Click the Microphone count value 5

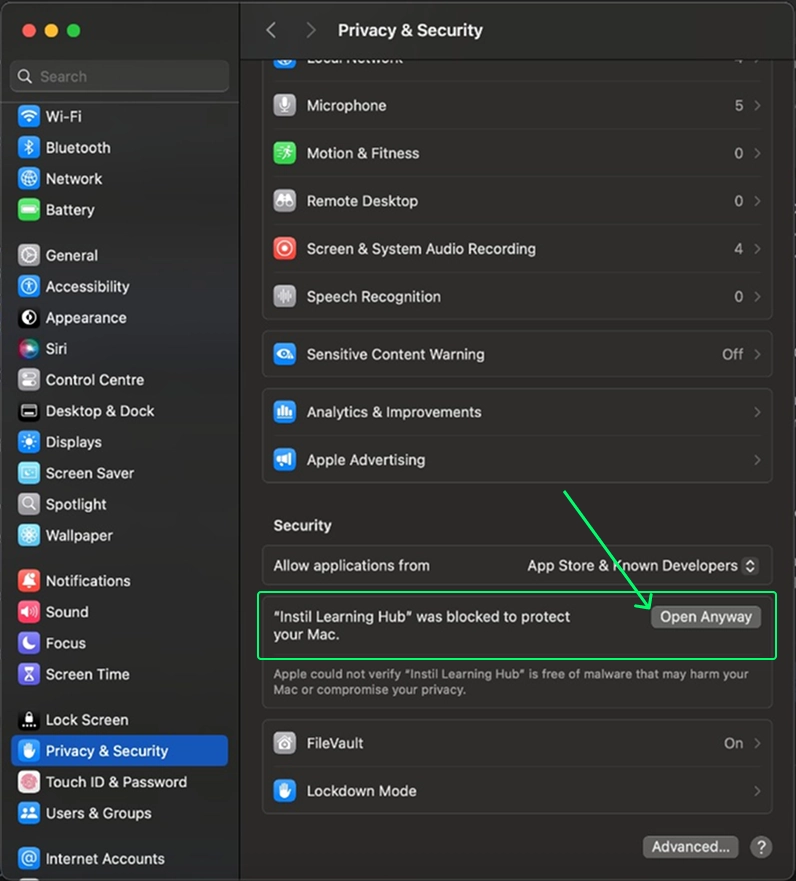739,106
